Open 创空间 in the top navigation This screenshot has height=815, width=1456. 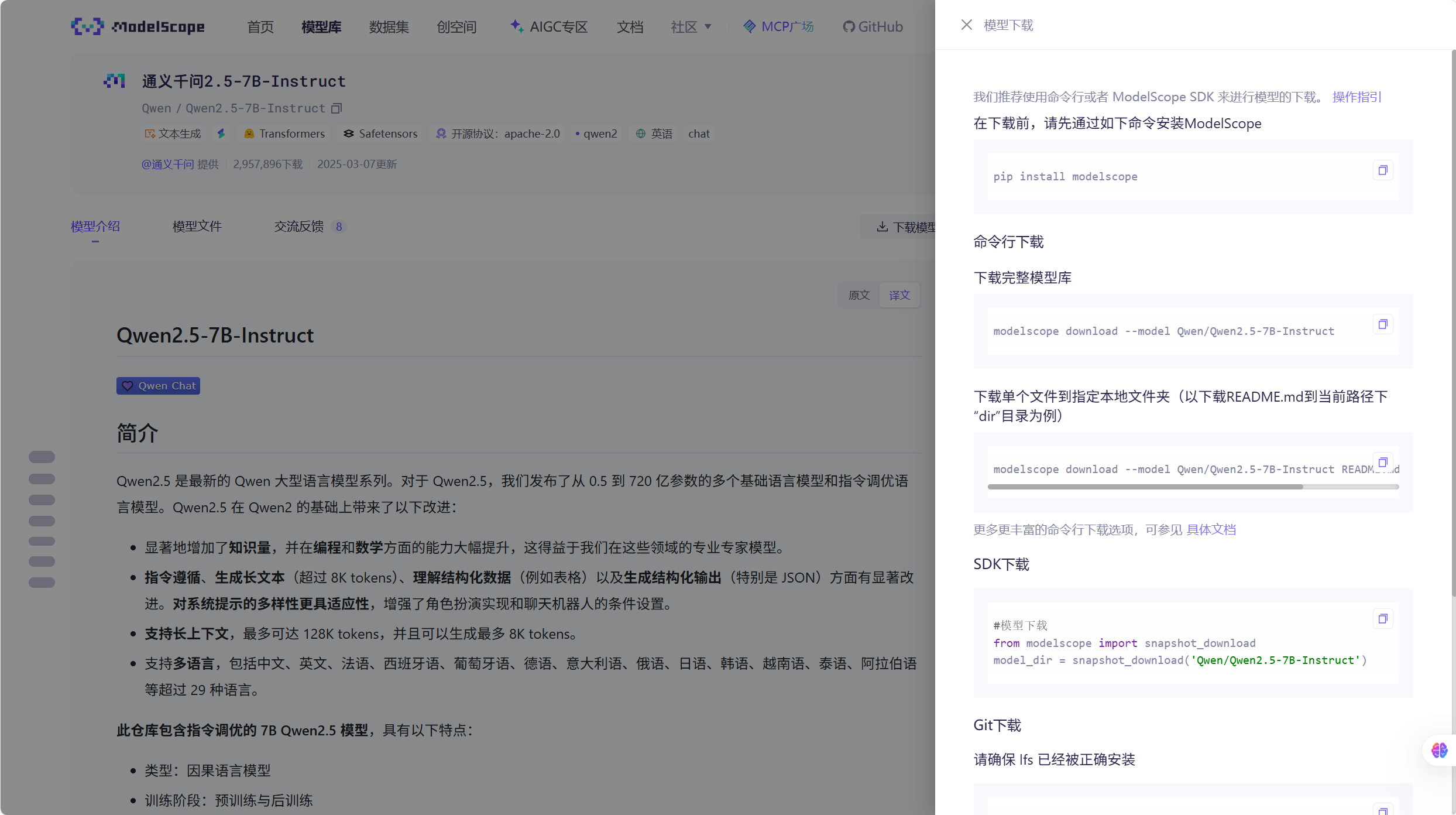pos(456,26)
